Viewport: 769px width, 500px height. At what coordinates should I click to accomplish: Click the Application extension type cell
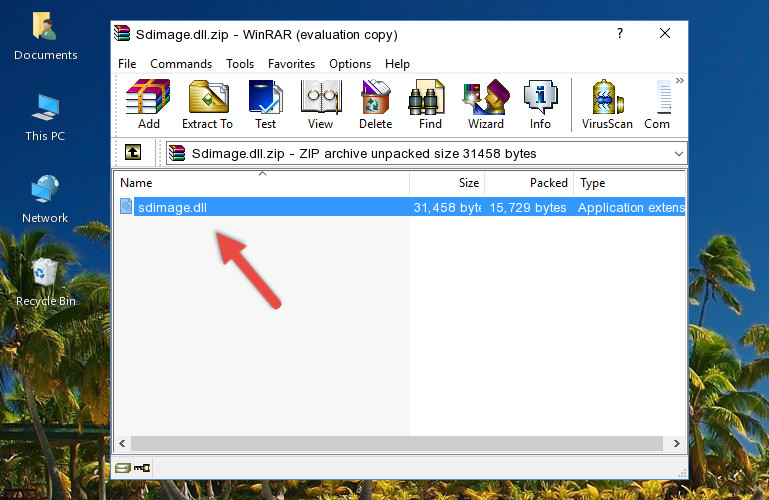(631, 207)
